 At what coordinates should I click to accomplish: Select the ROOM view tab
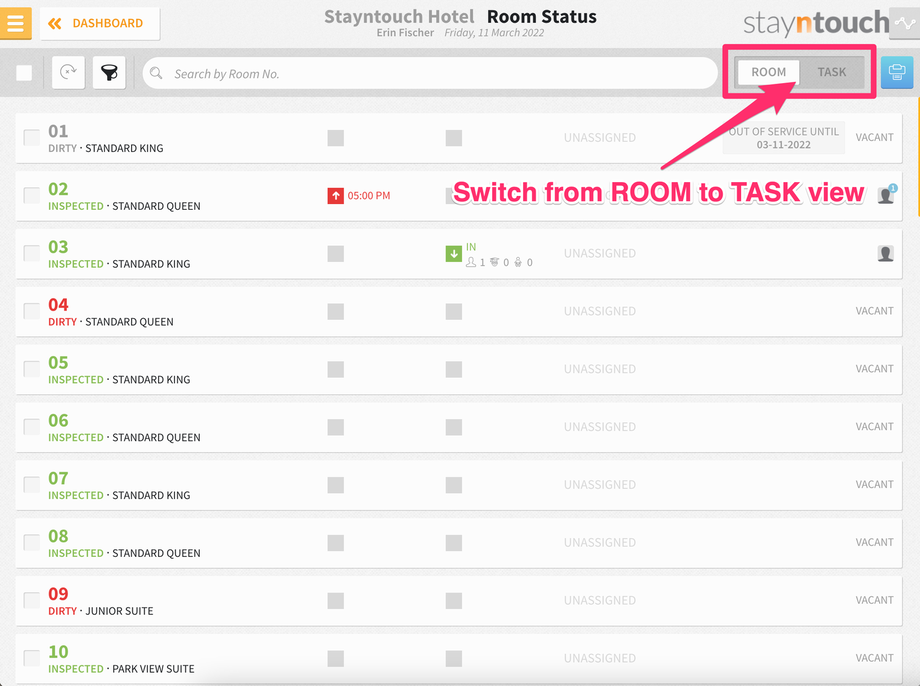pos(769,72)
